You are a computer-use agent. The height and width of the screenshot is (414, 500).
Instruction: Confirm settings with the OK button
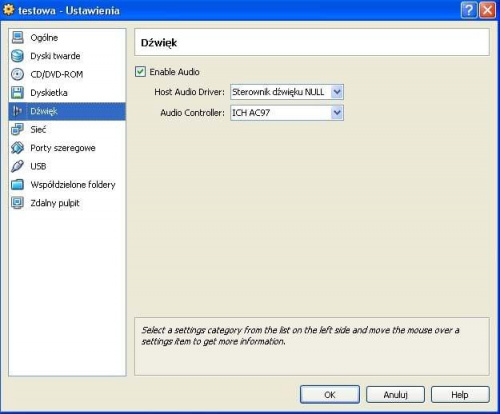[x=330, y=395]
